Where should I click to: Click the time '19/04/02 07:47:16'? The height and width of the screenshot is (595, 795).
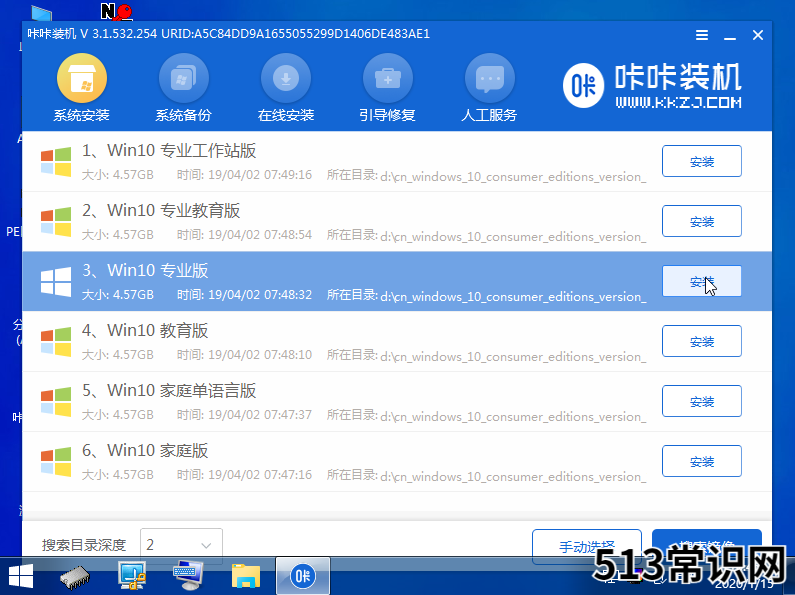pos(260,474)
